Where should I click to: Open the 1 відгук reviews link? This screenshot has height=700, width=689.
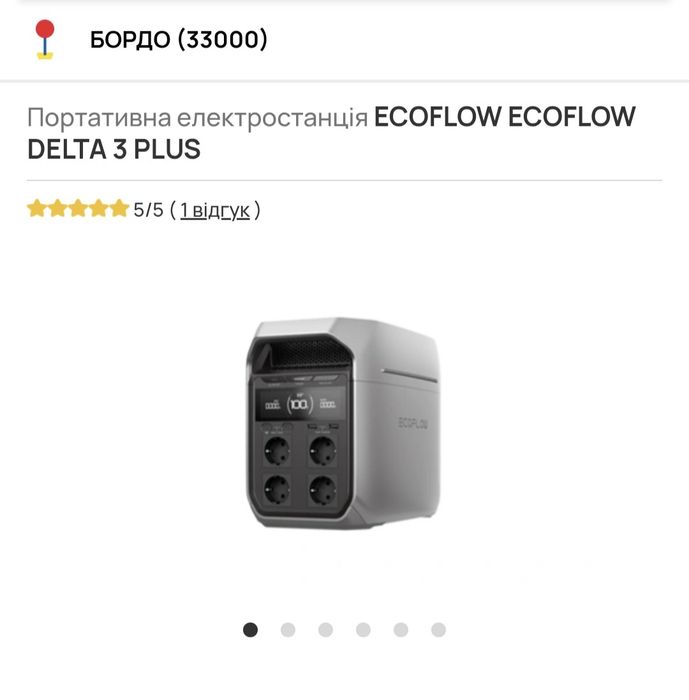click(x=214, y=210)
